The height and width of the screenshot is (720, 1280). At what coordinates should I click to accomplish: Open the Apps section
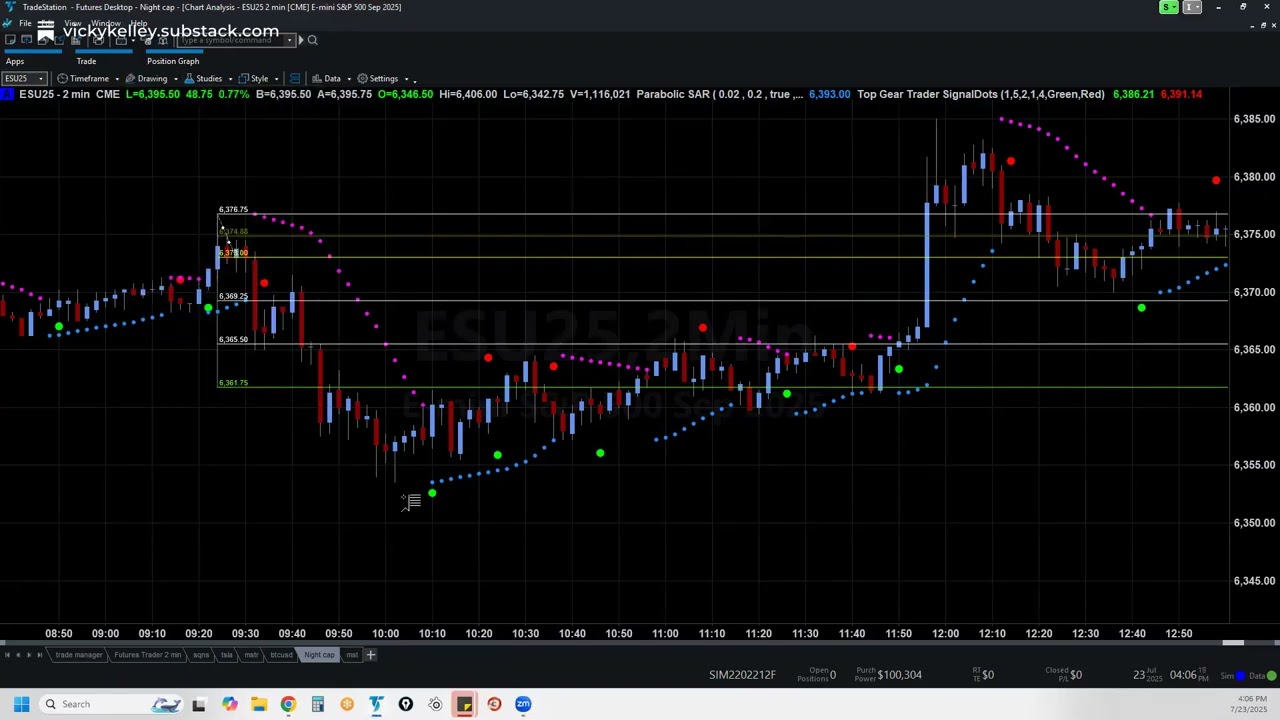[x=15, y=61]
